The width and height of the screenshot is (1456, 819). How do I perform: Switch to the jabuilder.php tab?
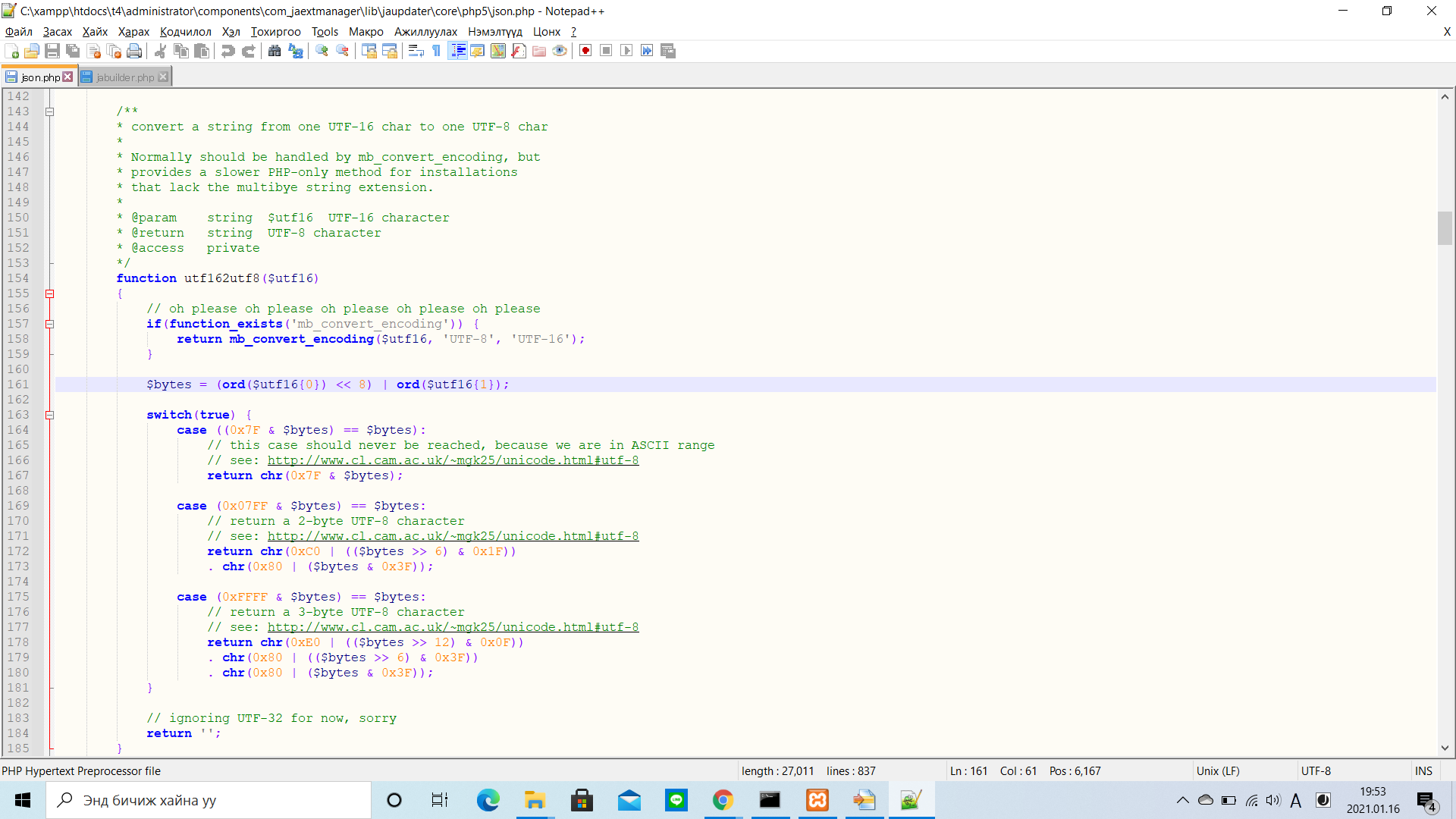[x=125, y=77]
